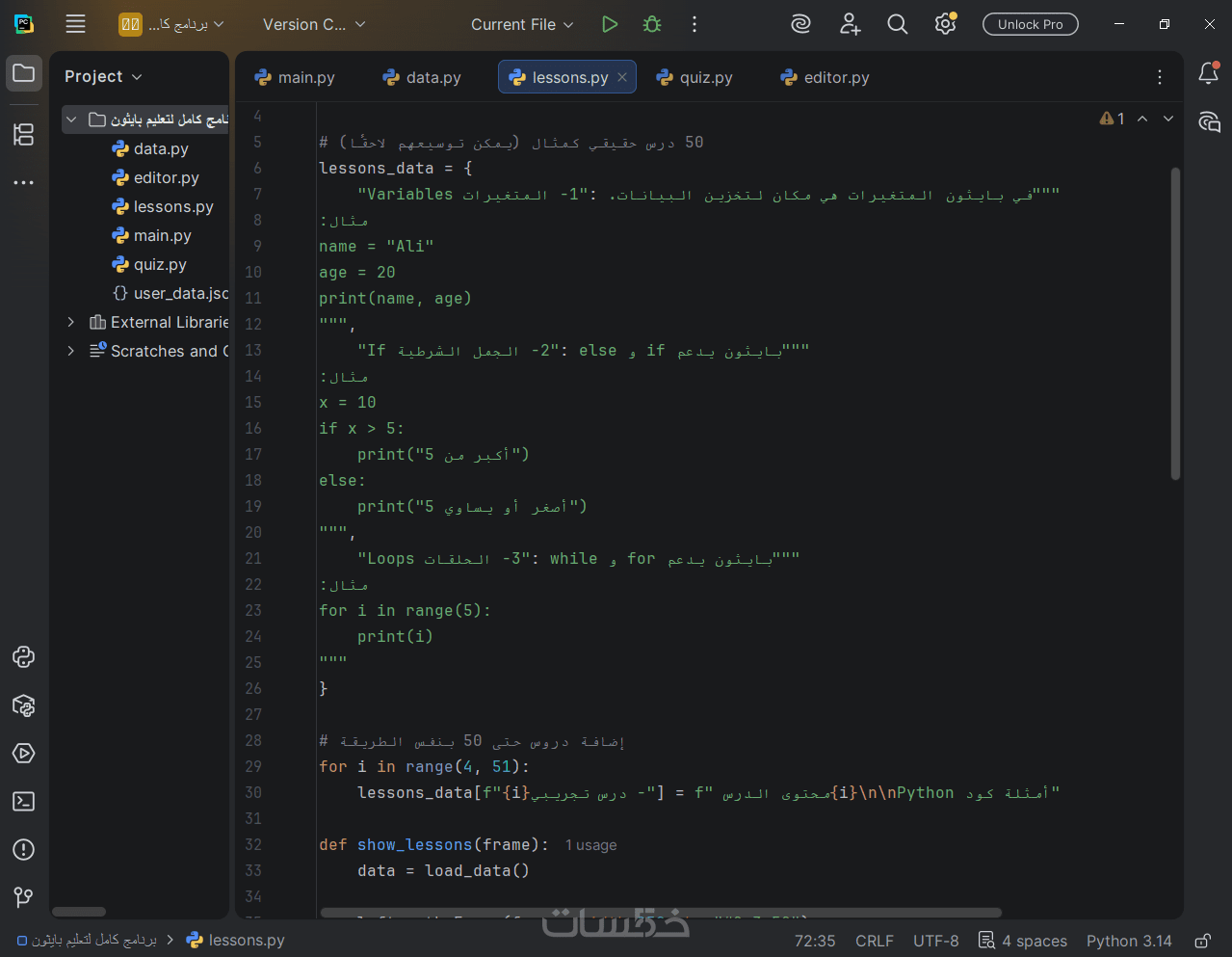Open the AI Assistant swirl icon

pyautogui.click(x=800, y=24)
